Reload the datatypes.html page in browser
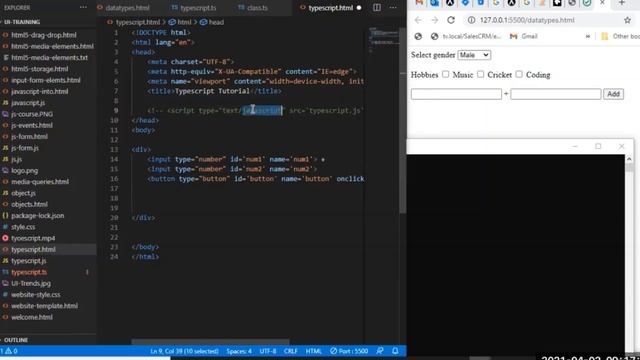Image resolution: width=640 pixels, height=360 pixels. (451, 20)
